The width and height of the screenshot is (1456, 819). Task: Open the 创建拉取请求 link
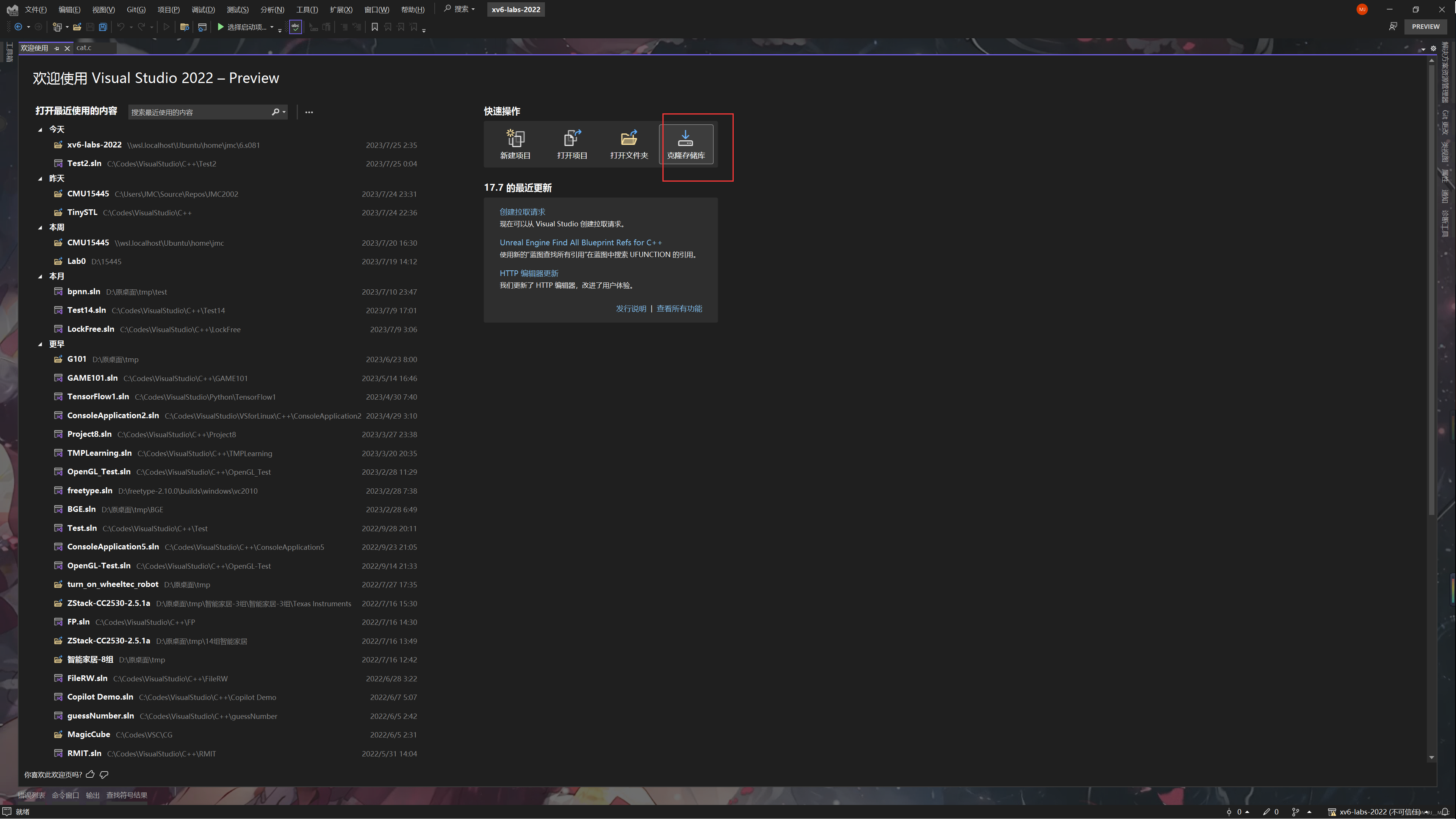coord(522,212)
